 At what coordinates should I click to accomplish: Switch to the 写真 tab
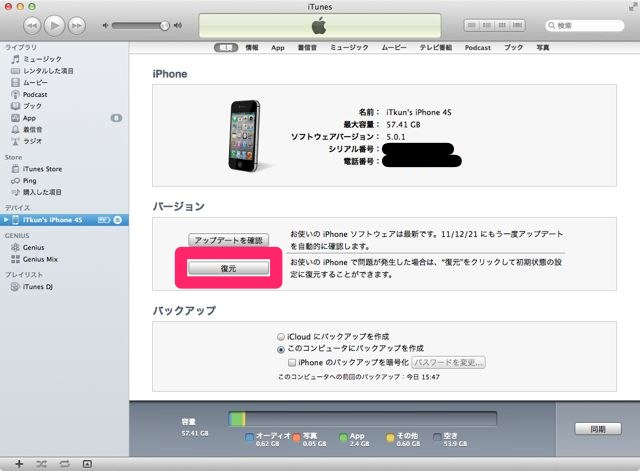(542, 48)
